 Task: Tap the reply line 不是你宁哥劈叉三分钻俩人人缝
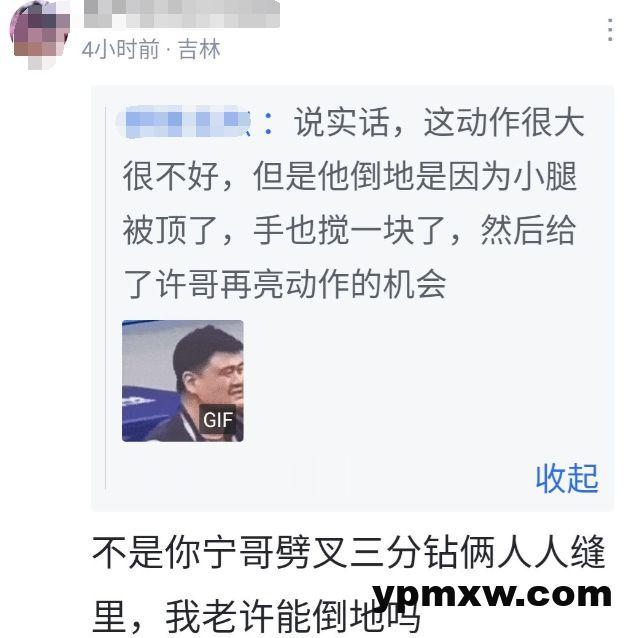point(349,553)
